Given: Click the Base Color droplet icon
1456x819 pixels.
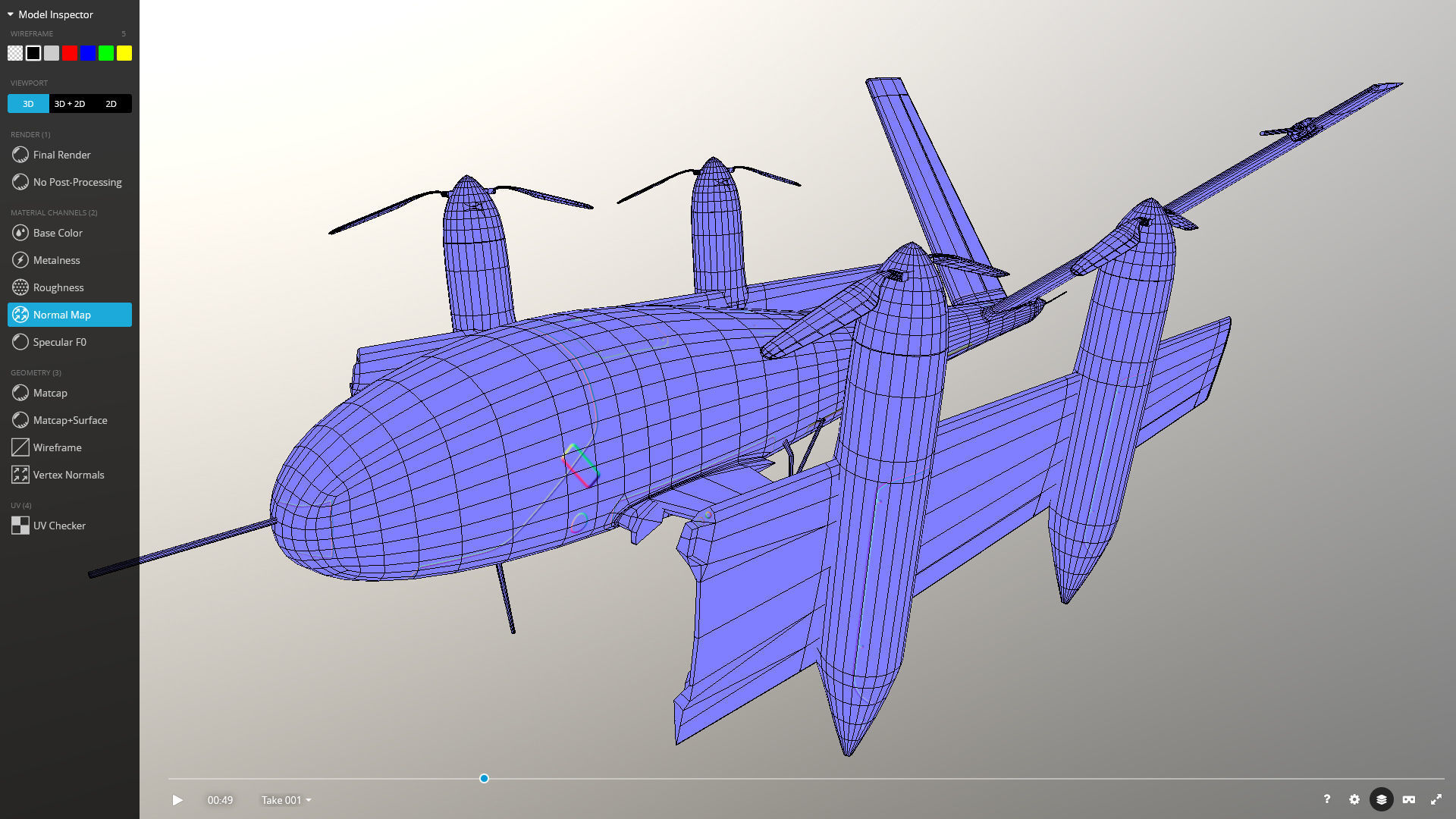Looking at the screenshot, I should click(20, 233).
